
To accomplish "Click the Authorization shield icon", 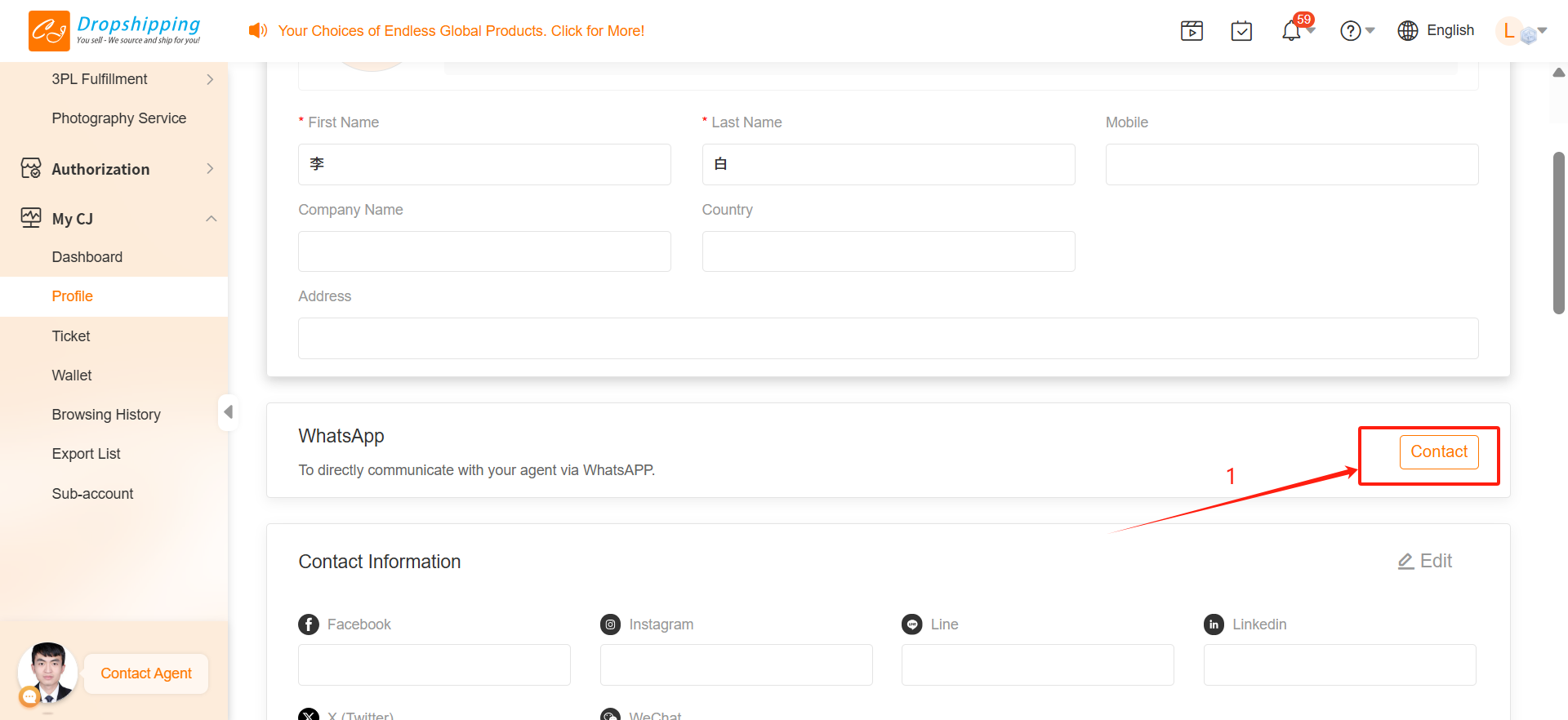I will pyautogui.click(x=31, y=169).
